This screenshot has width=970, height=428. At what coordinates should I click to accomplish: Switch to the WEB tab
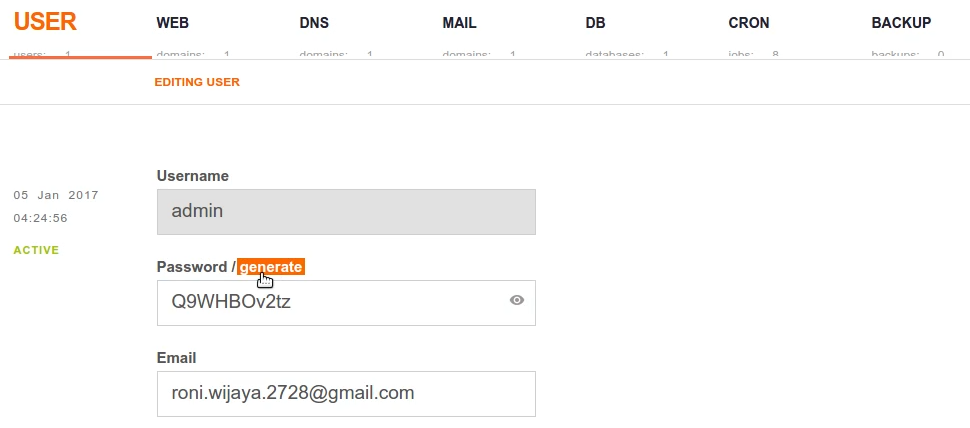[173, 22]
